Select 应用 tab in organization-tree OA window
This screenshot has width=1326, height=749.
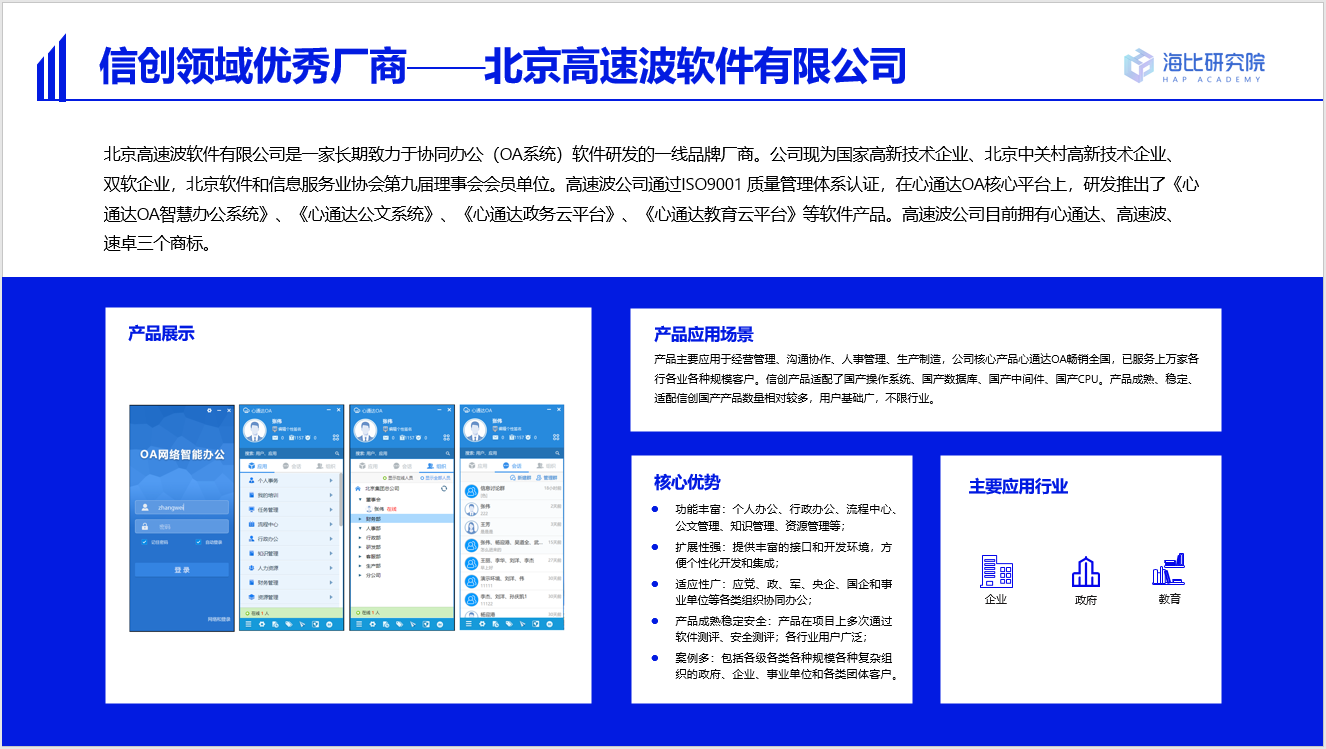point(368,466)
